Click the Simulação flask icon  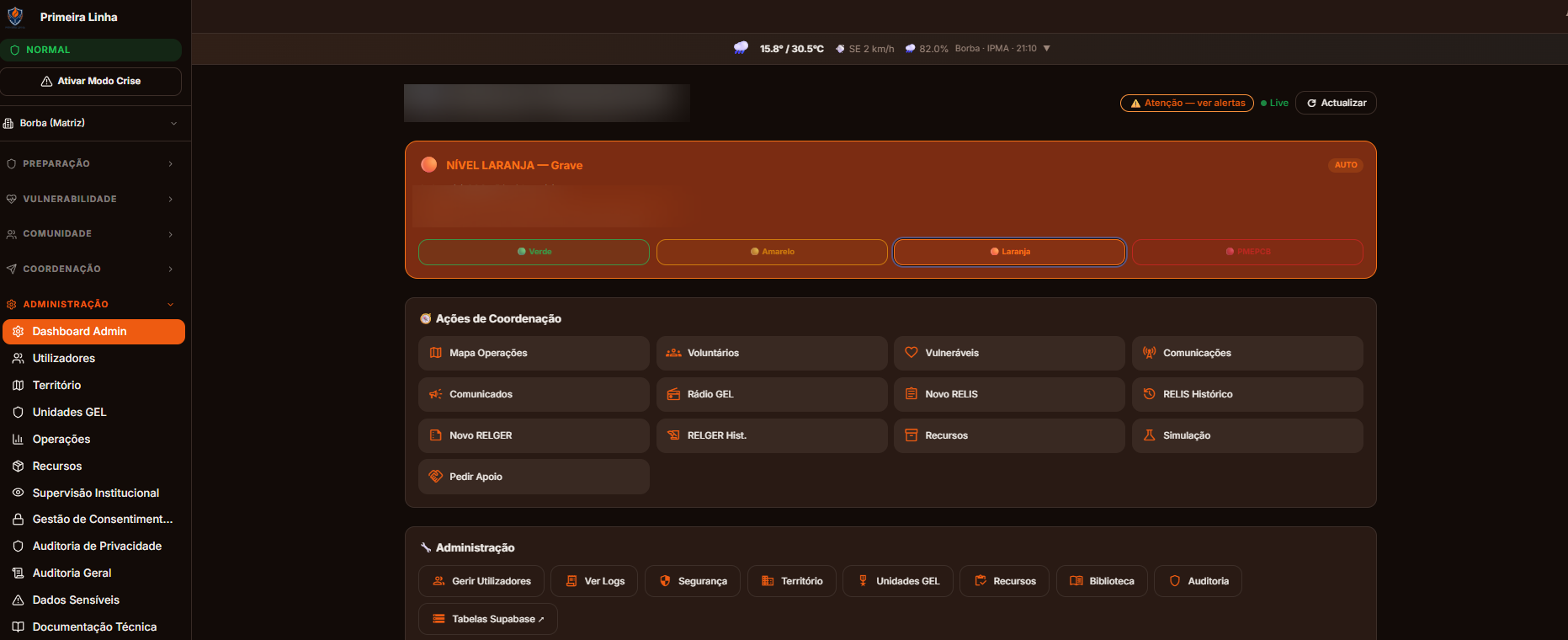(x=1149, y=435)
